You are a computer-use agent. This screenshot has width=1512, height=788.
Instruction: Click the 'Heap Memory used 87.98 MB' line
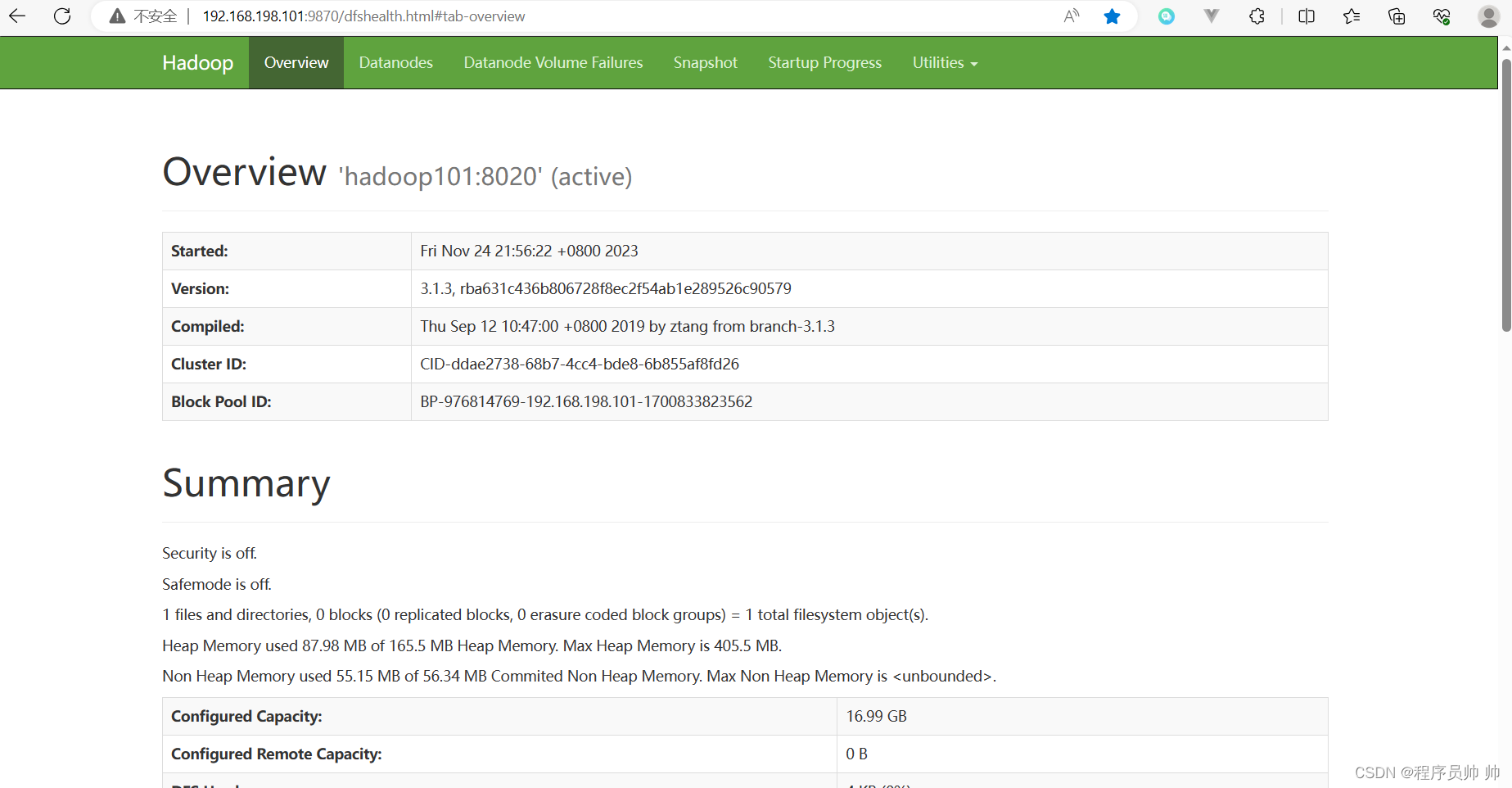(472, 646)
